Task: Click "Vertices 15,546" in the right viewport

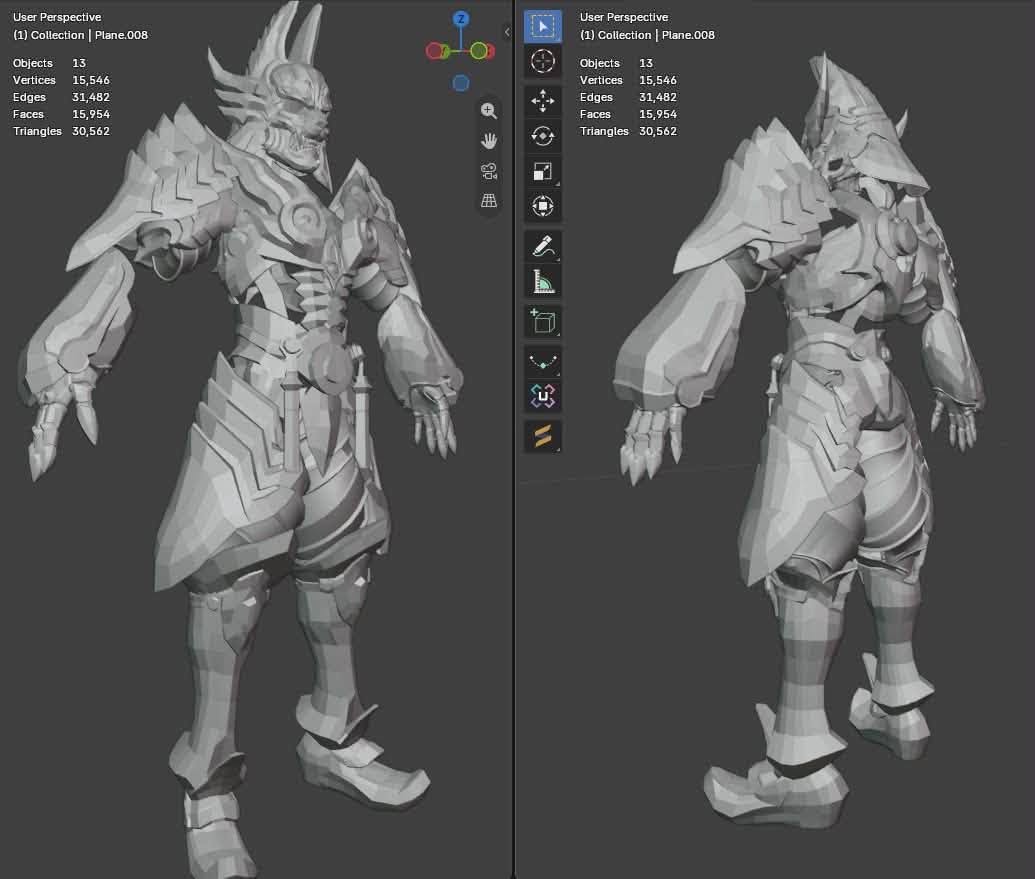Action: tap(628, 80)
